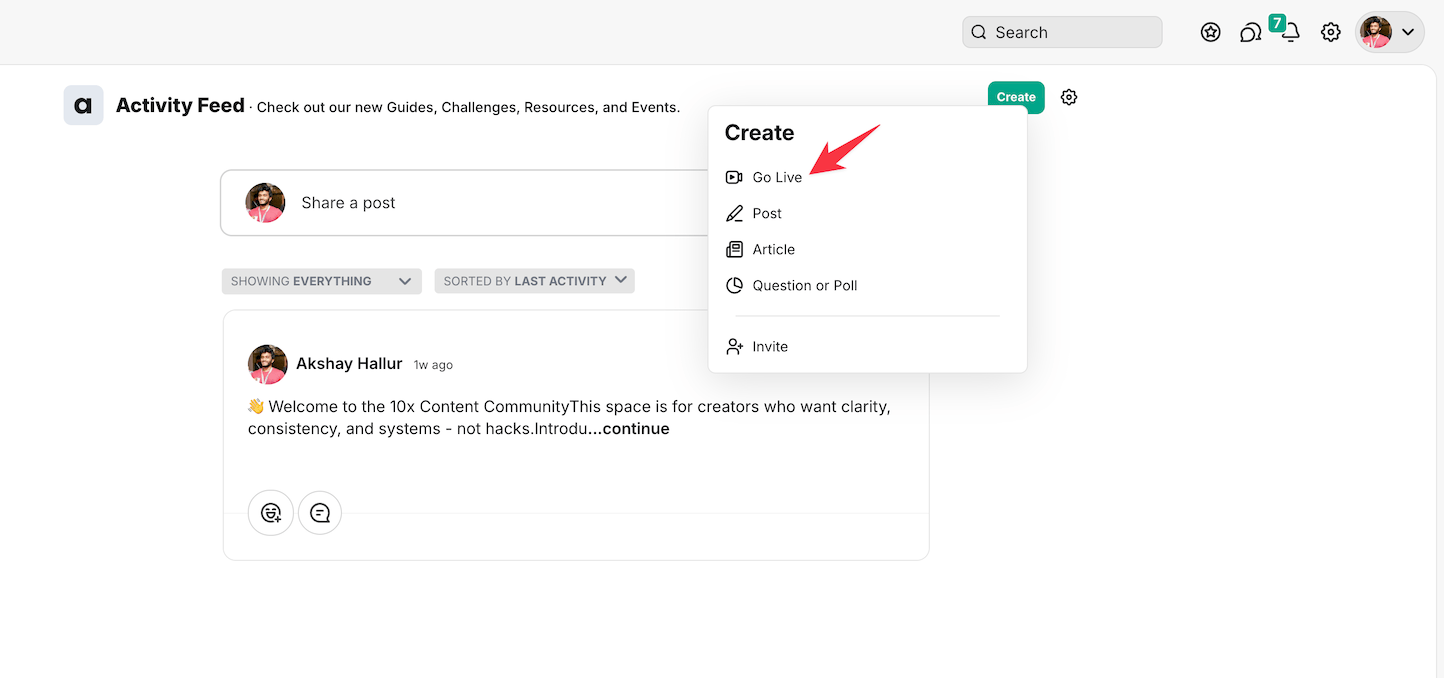Click the Activity Feed 'a' logo icon

[x=83, y=105]
